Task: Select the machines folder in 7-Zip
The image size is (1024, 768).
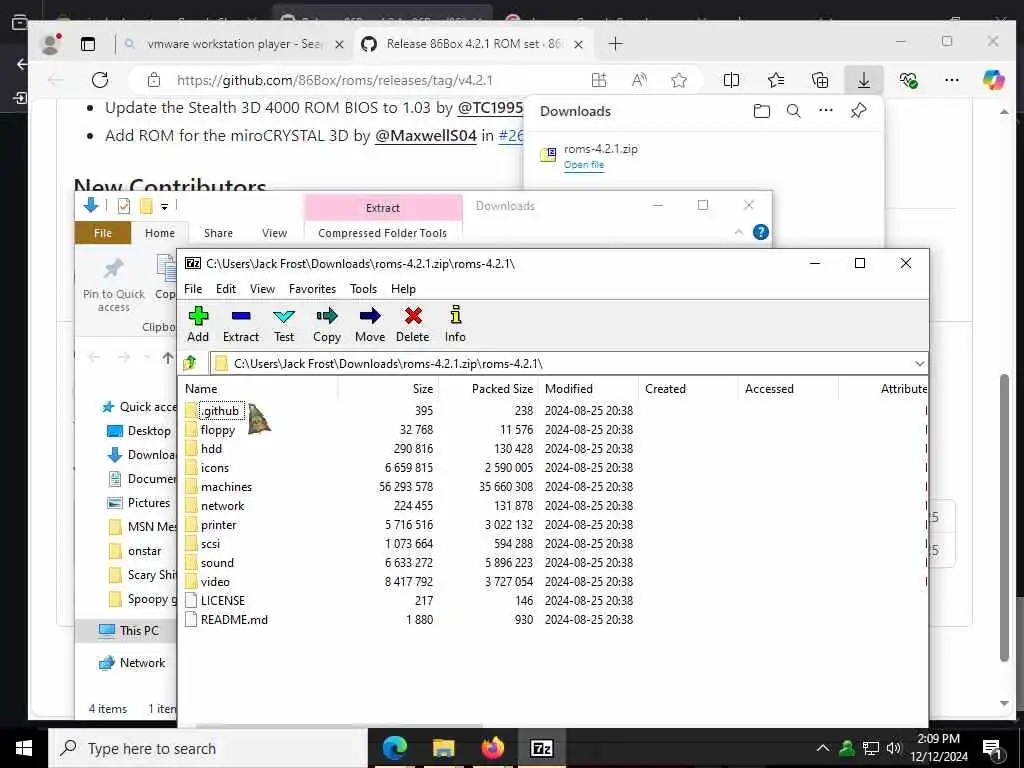Action: pos(226,487)
